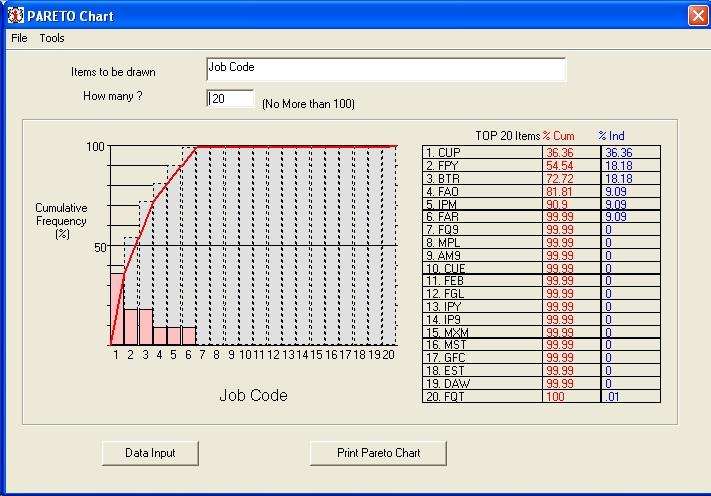The width and height of the screenshot is (711, 496).
Task: Open the File menu
Action: tap(19, 38)
